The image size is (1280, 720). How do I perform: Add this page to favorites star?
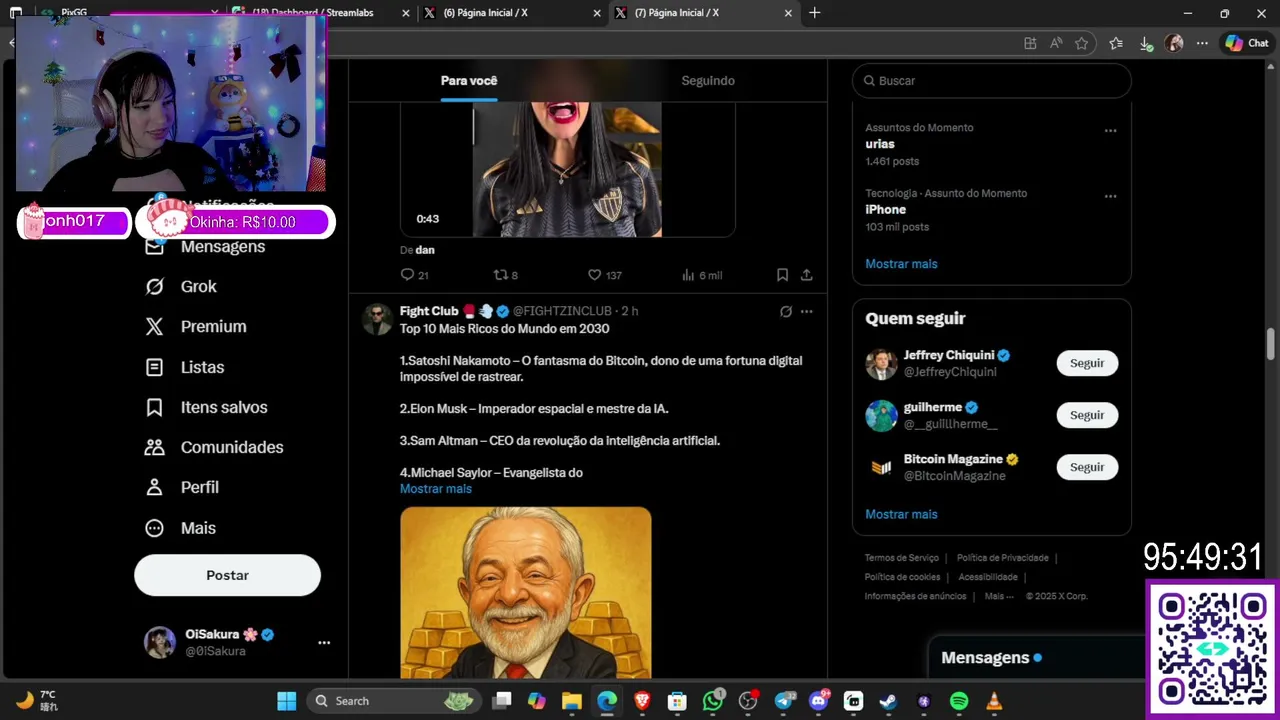coord(1081,43)
